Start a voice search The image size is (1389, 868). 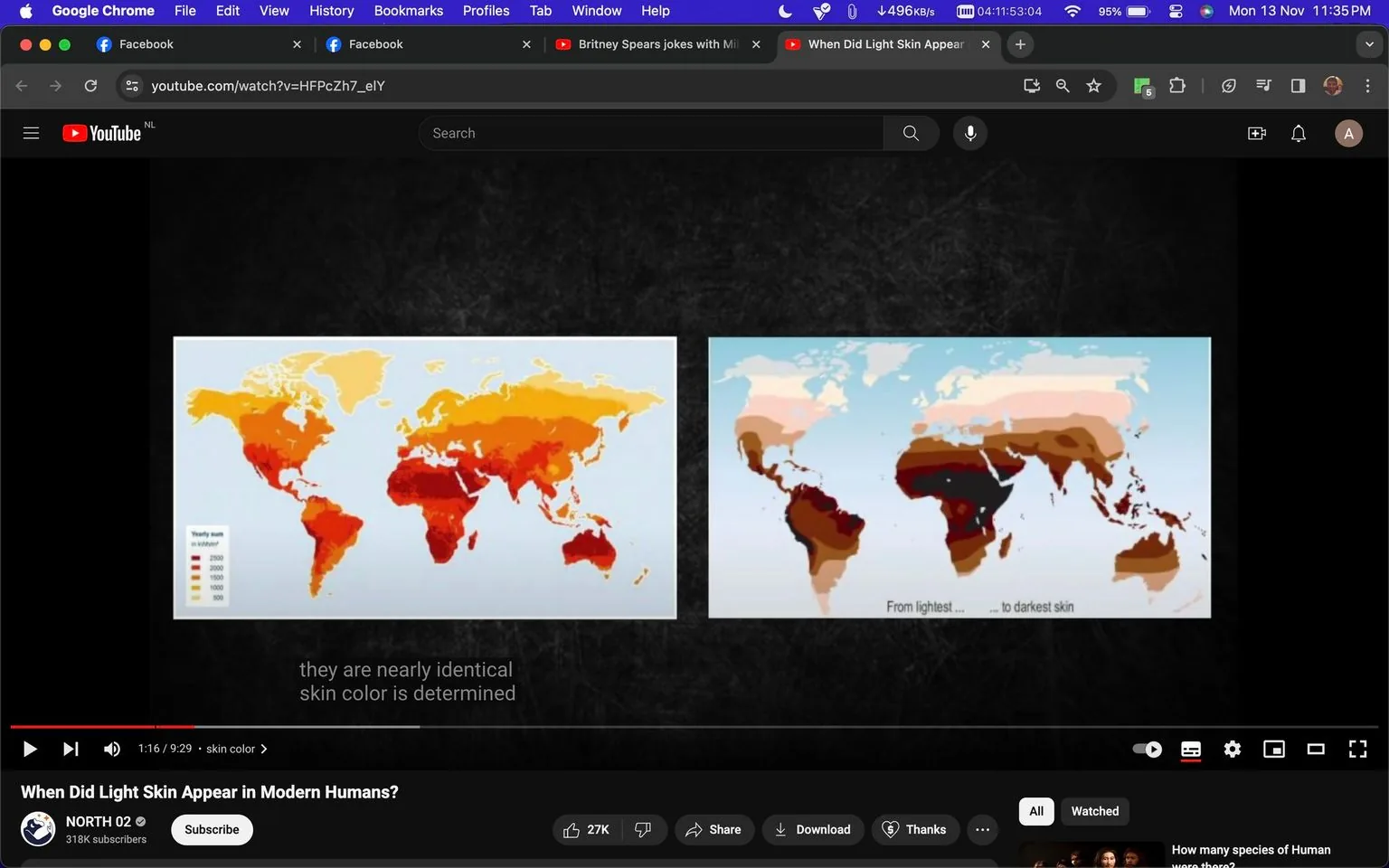click(x=969, y=133)
